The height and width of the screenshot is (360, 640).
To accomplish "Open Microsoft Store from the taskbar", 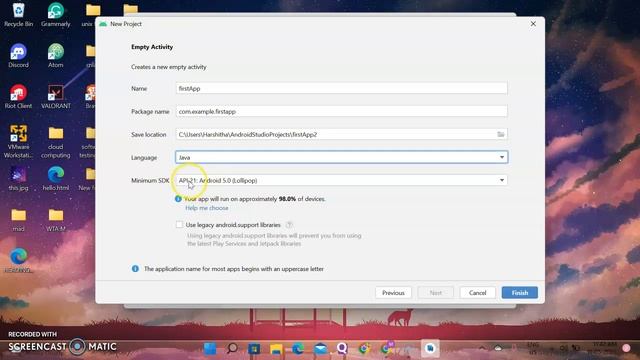I will click(x=254, y=348).
